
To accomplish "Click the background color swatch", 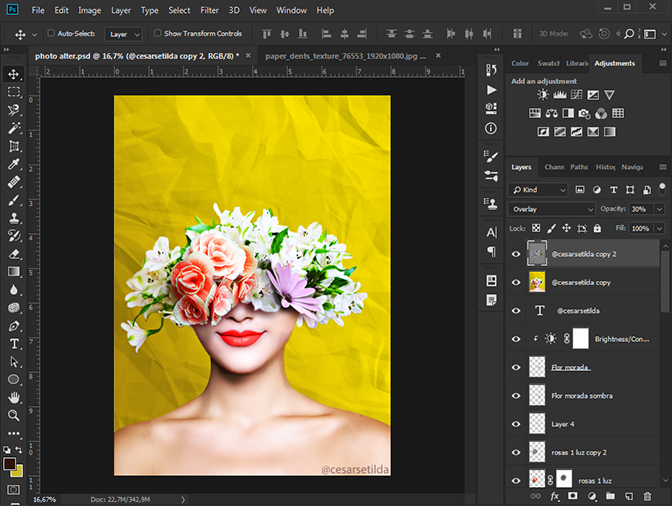I will click(18, 472).
